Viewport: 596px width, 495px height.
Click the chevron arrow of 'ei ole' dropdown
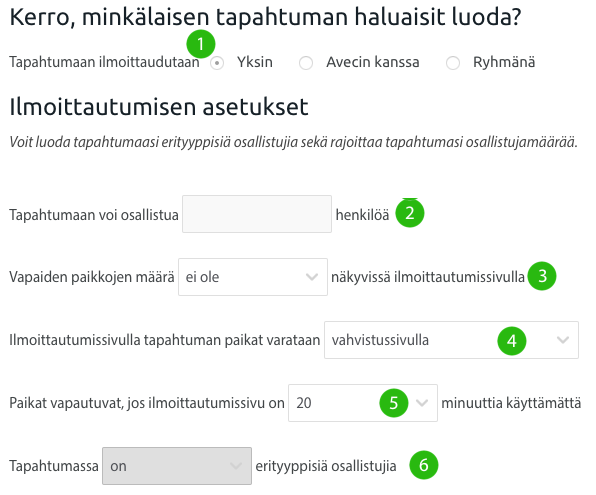click(x=312, y=277)
